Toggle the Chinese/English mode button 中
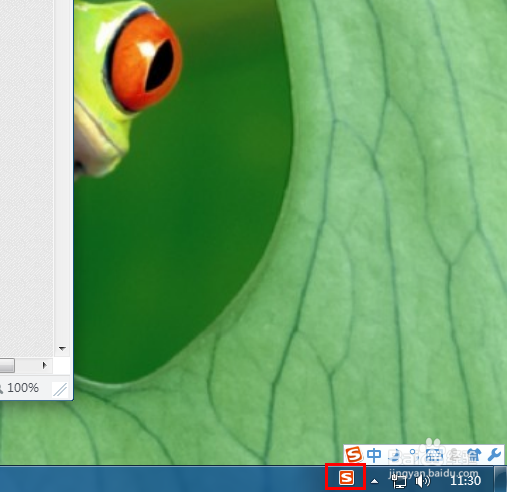Screen dimensions: 507x492 click(374, 455)
